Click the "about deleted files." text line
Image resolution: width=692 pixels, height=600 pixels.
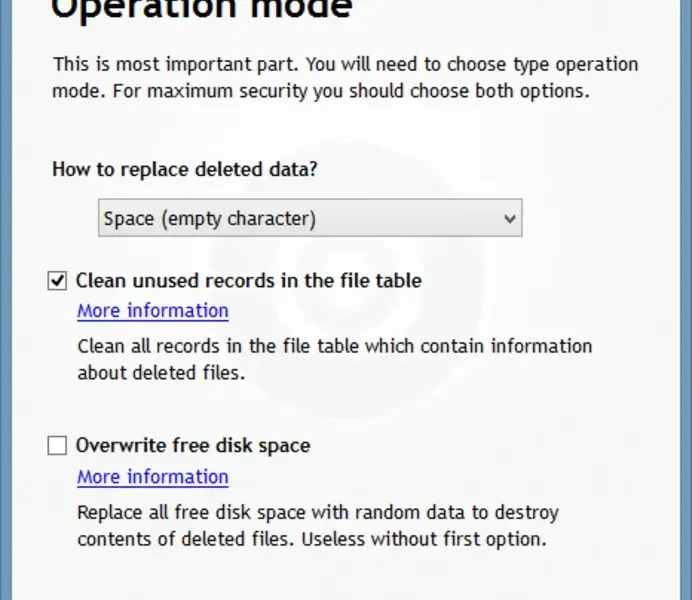coord(161,373)
